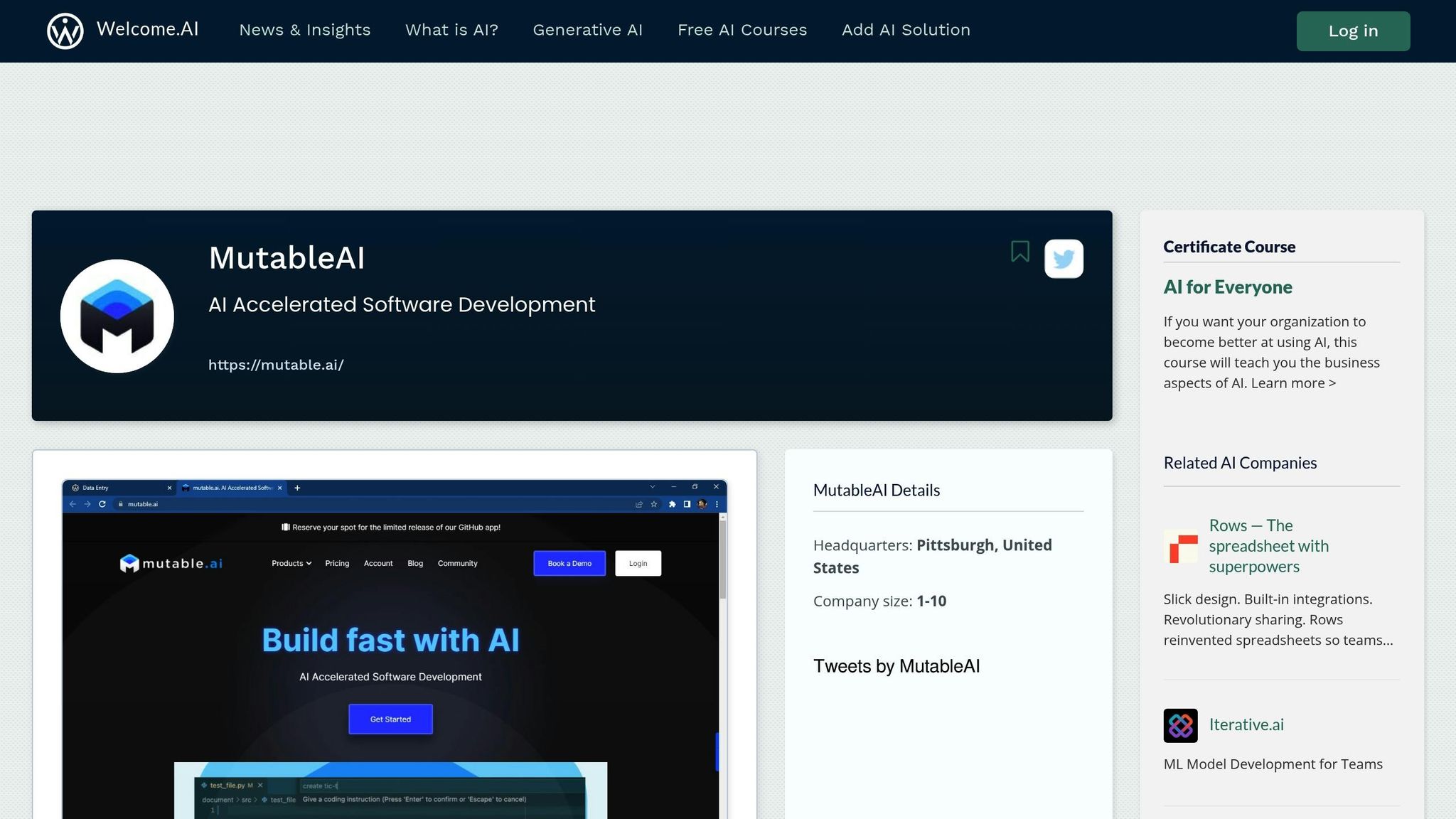The height and width of the screenshot is (819, 1456).
Task: Click the MutableAI Details heading
Action: point(877,491)
